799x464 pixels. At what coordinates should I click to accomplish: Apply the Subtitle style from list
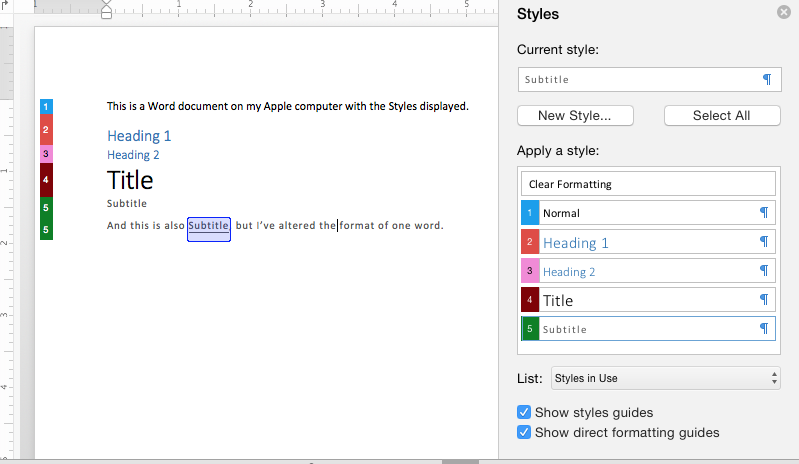point(648,329)
